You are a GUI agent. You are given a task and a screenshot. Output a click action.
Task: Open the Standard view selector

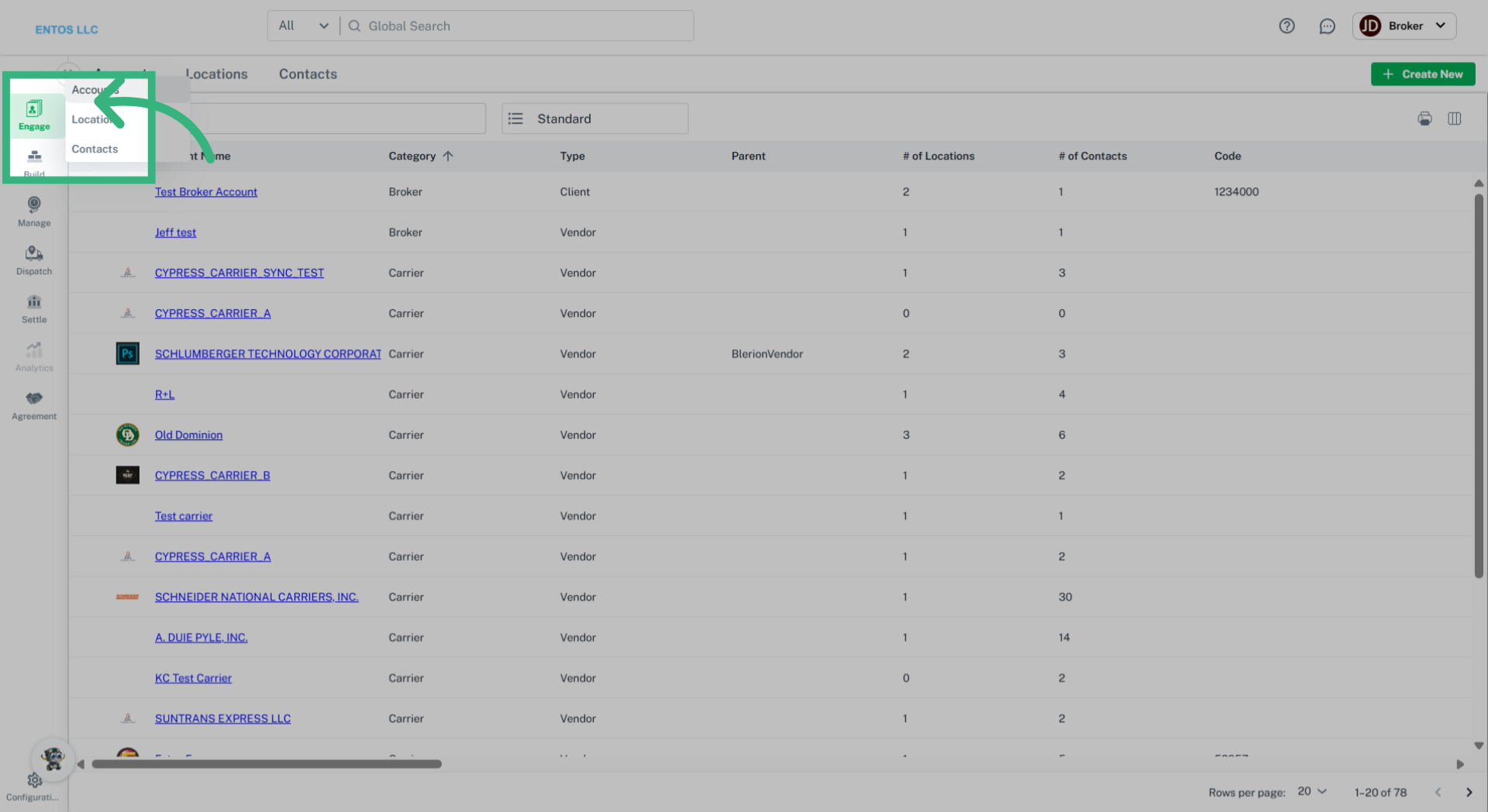[x=594, y=119]
